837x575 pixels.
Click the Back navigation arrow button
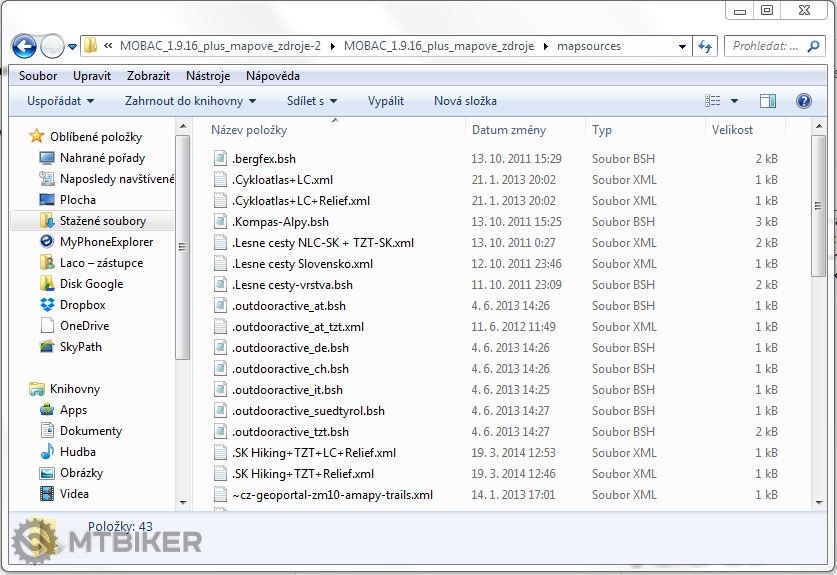(x=24, y=46)
